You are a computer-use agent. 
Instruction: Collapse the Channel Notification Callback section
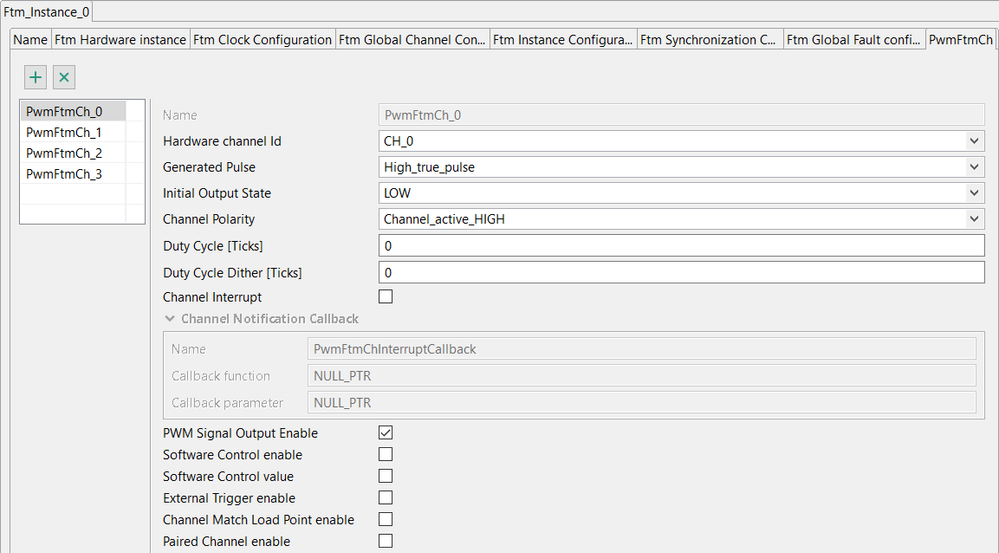(170, 319)
